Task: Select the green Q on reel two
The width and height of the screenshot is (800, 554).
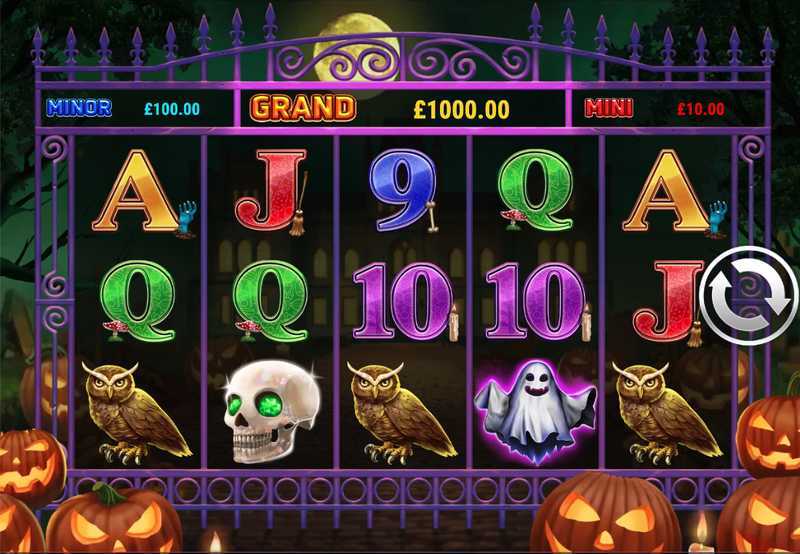Action: click(271, 301)
